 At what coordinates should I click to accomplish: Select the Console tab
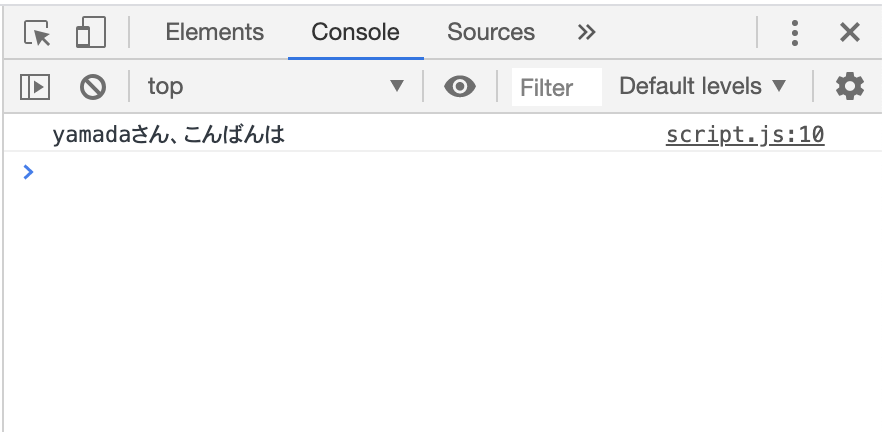(356, 32)
